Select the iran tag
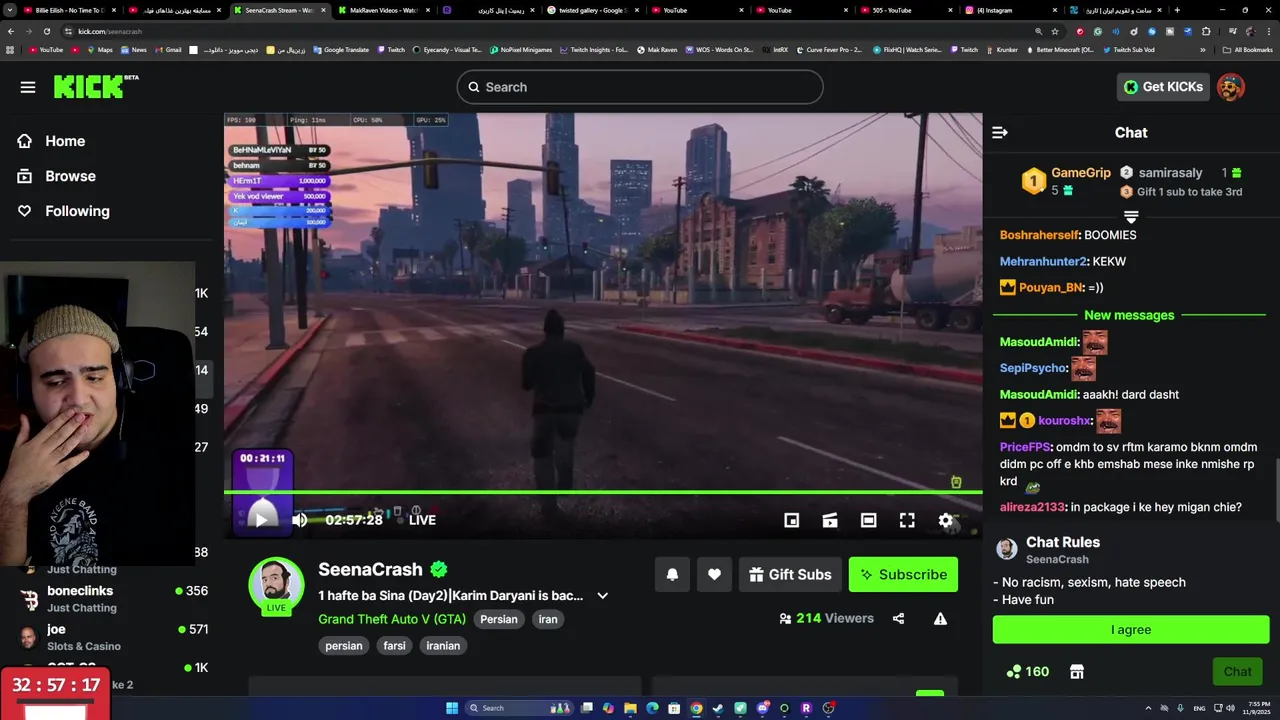Image resolution: width=1280 pixels, height=720 pixels. pos(548,619)
